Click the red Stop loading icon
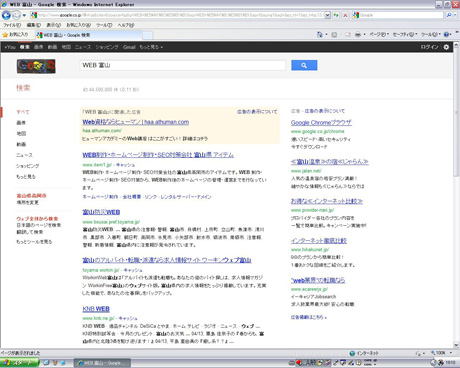 coord(345,15)
